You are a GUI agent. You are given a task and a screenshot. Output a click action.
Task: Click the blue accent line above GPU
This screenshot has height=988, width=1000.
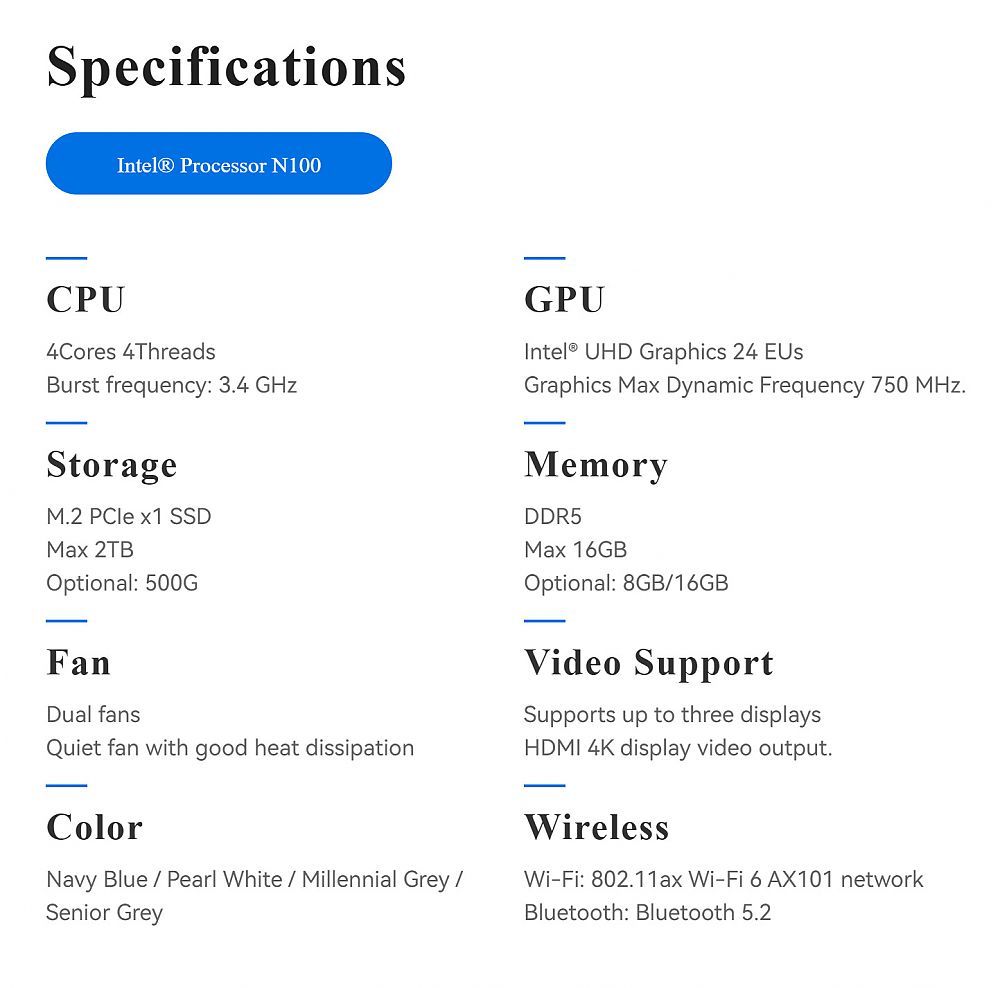click(545, 258)
